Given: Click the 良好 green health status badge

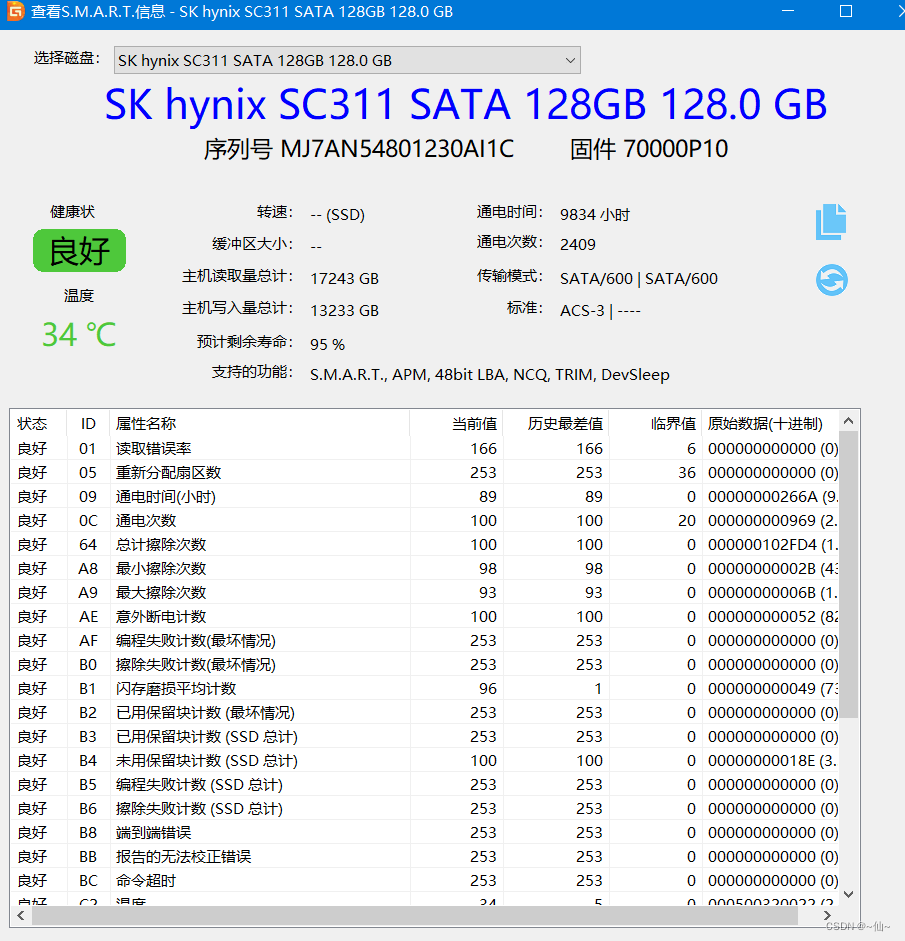Looking at the screenshot, I should coord(79,251).
